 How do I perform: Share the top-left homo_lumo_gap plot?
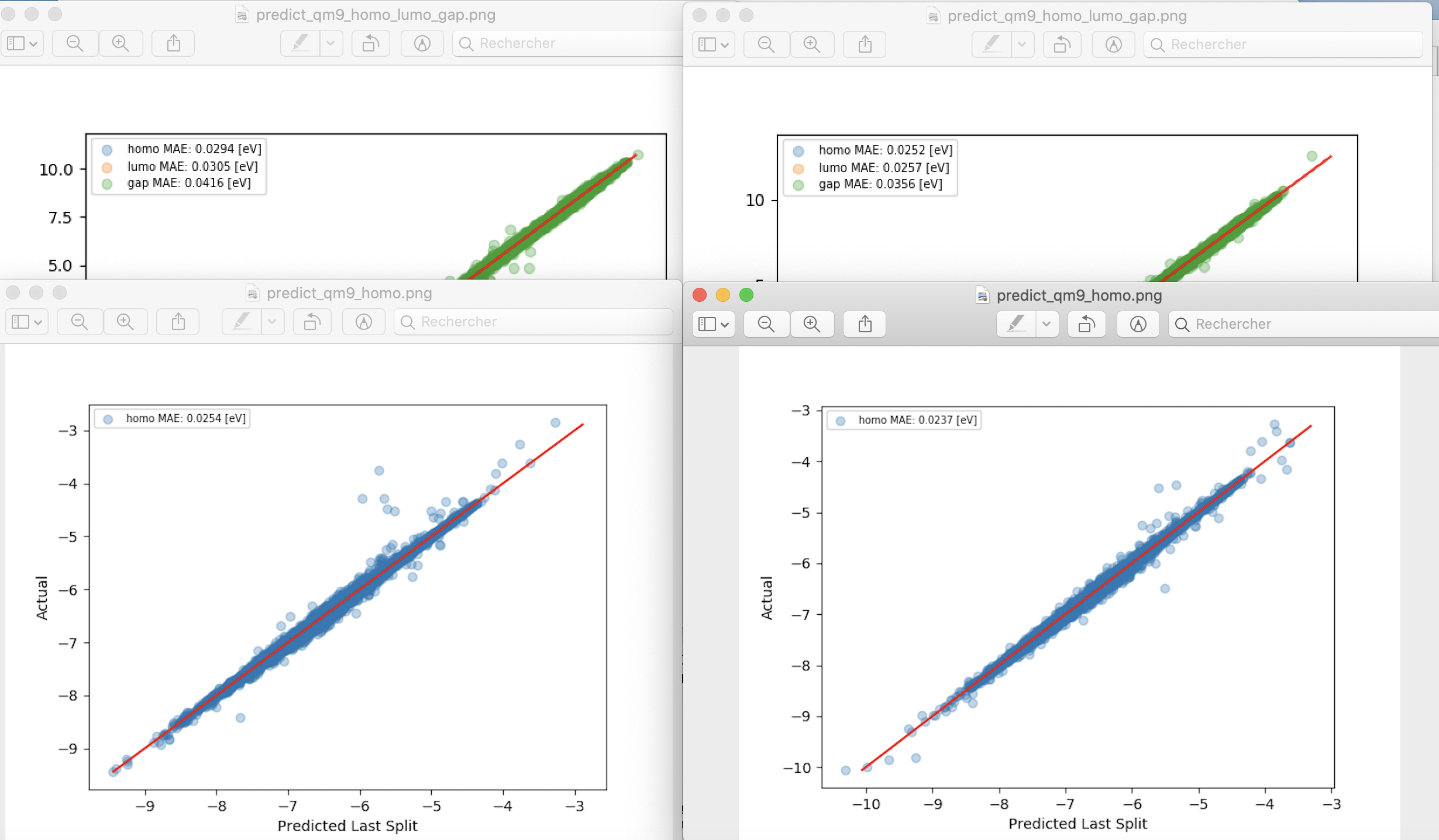[172, 43]
